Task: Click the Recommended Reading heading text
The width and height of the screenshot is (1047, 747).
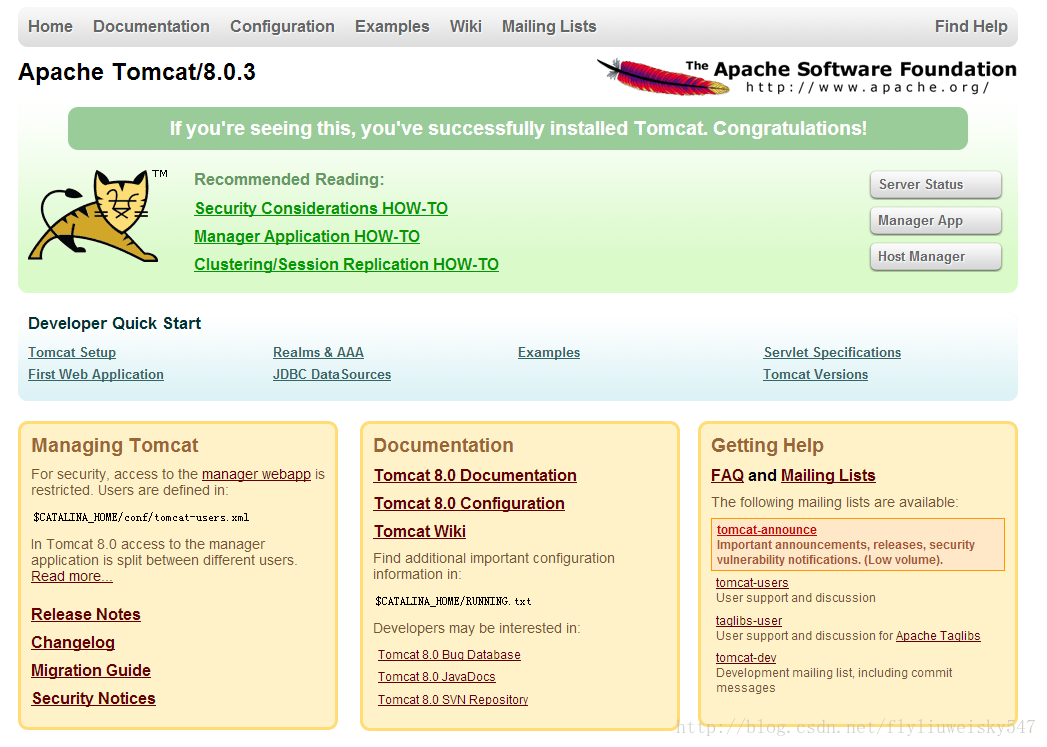Action: click(x=289, y=180)
